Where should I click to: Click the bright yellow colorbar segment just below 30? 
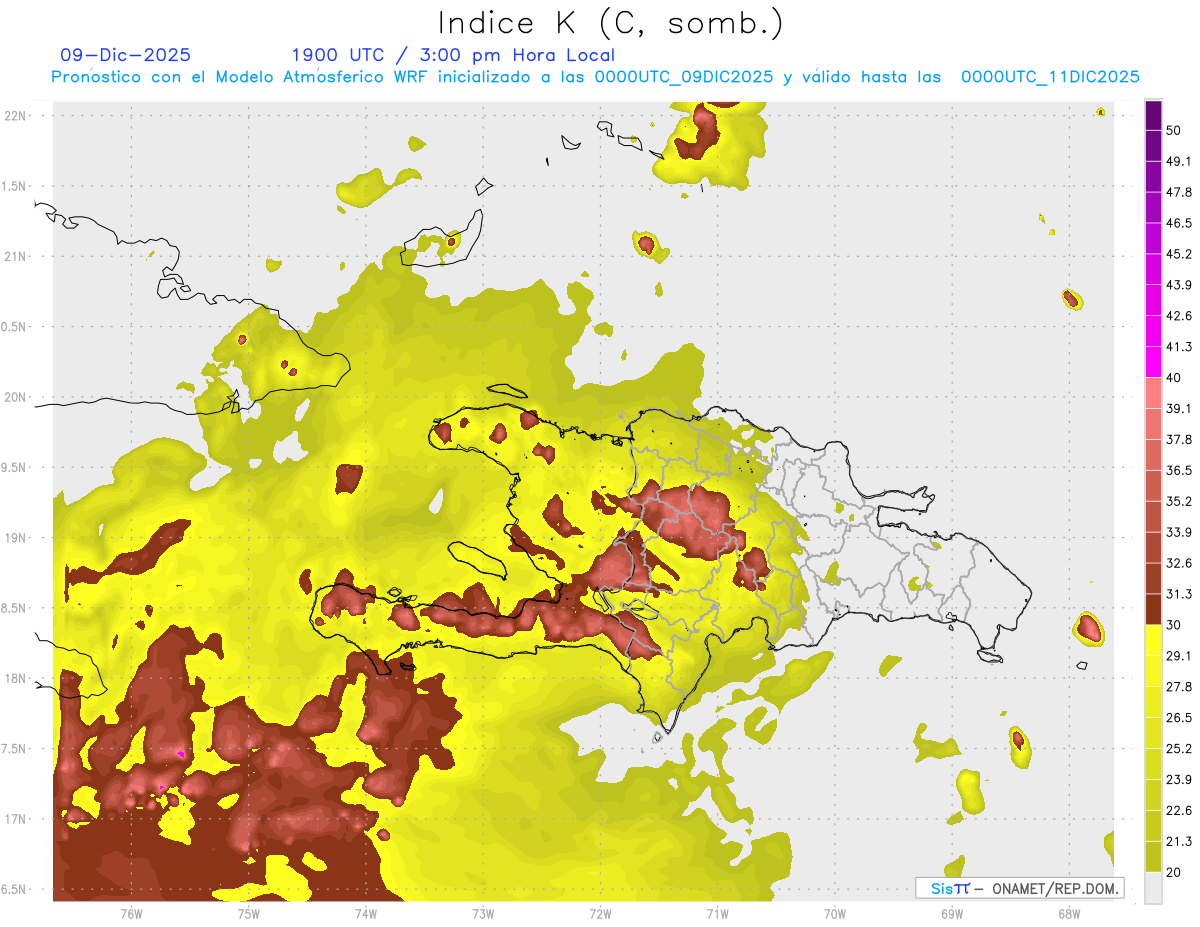[1154, 640]
